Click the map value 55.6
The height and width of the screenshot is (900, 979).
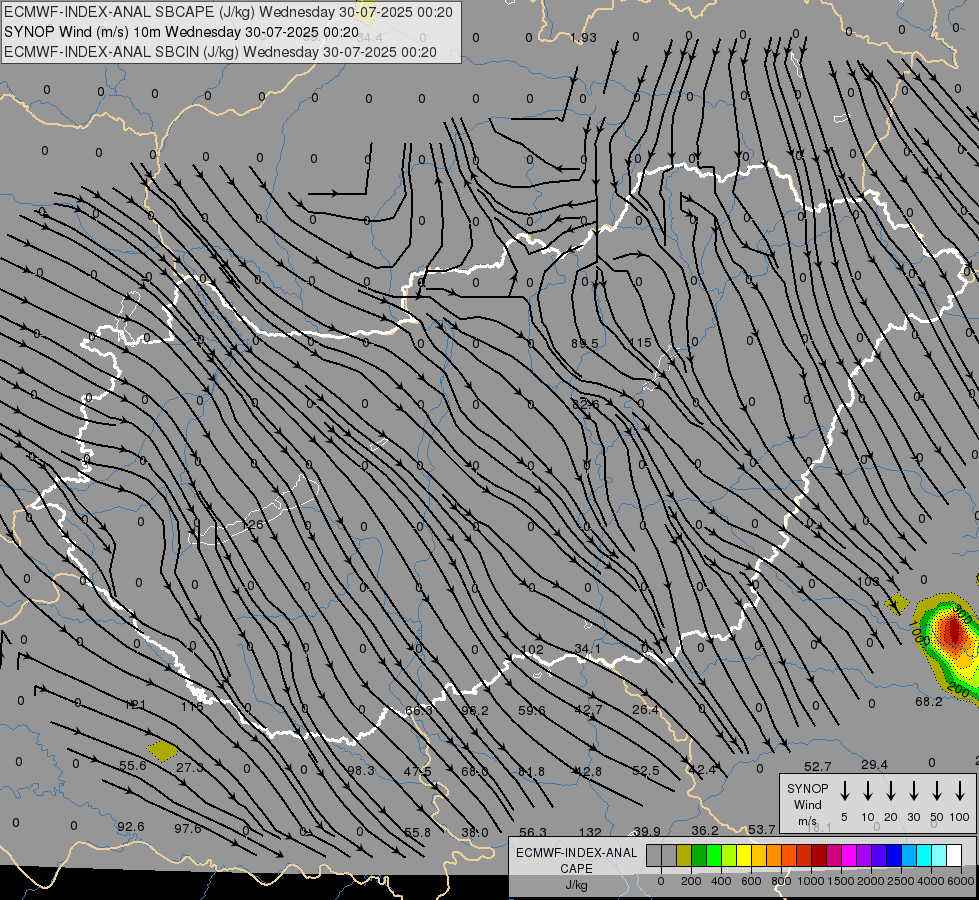coord(132,765)
